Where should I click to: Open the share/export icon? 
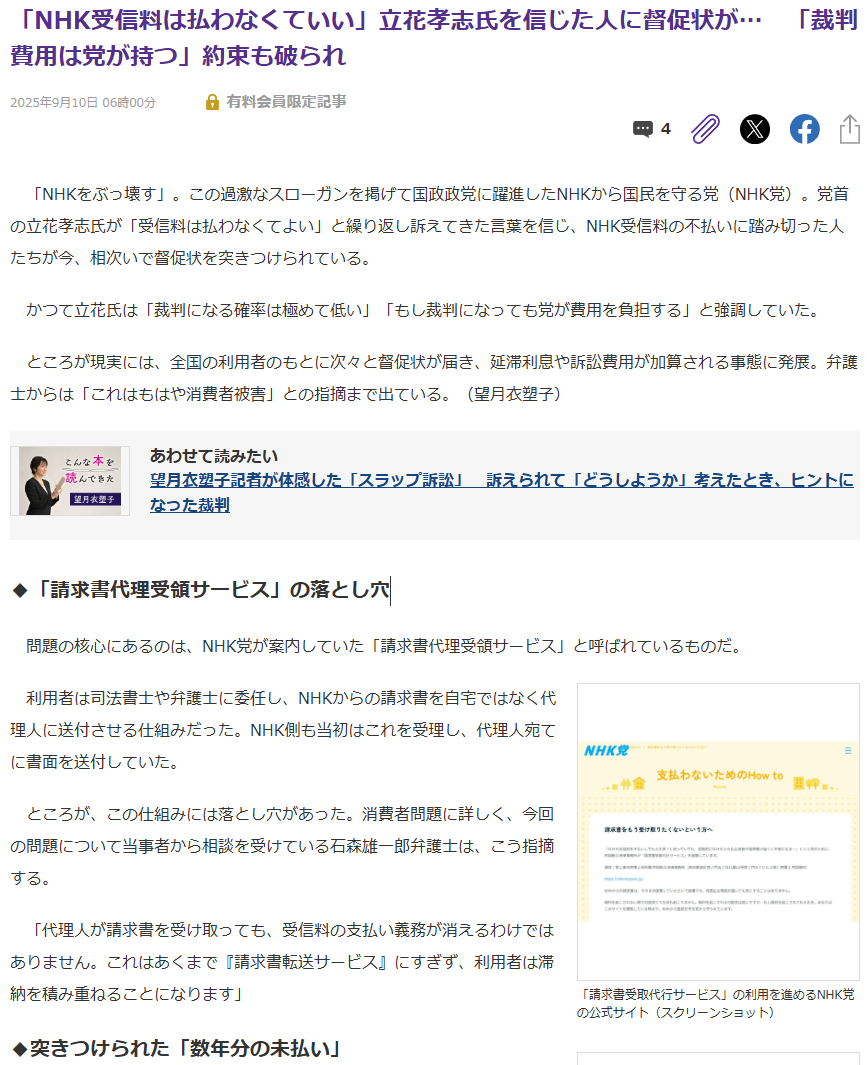849,129
